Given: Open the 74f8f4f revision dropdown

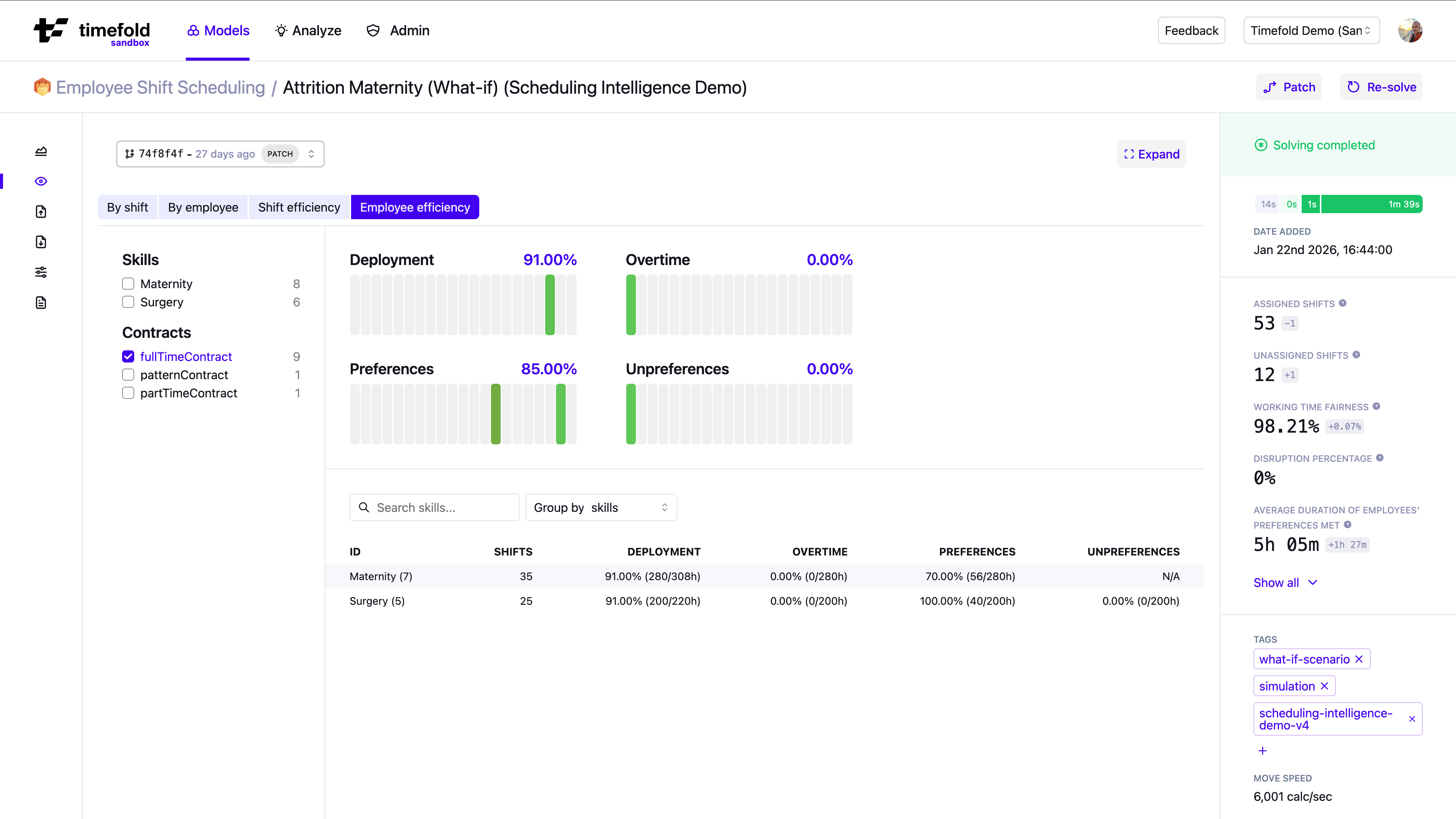Looking at the screenshot, I should (220, 154).
